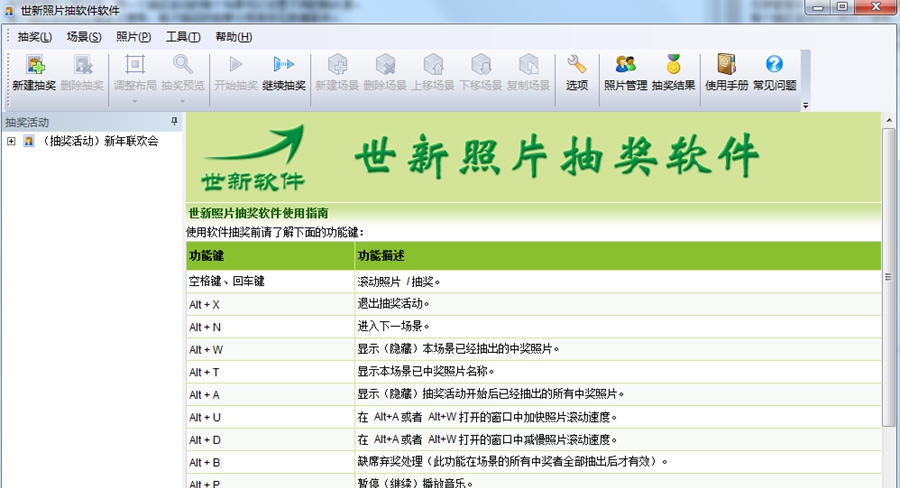Click the 进入下一场景 description
This screenshot has height=488, width=900.
pyautogui.click(x=393, y=326)
